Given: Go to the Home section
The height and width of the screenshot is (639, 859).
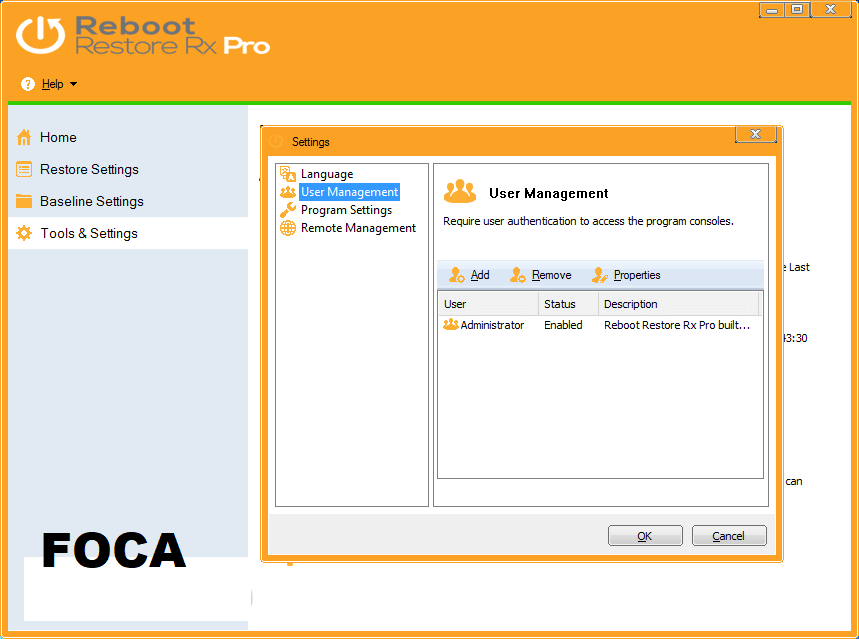Looking at the screenshot, I should click(58, 137).
